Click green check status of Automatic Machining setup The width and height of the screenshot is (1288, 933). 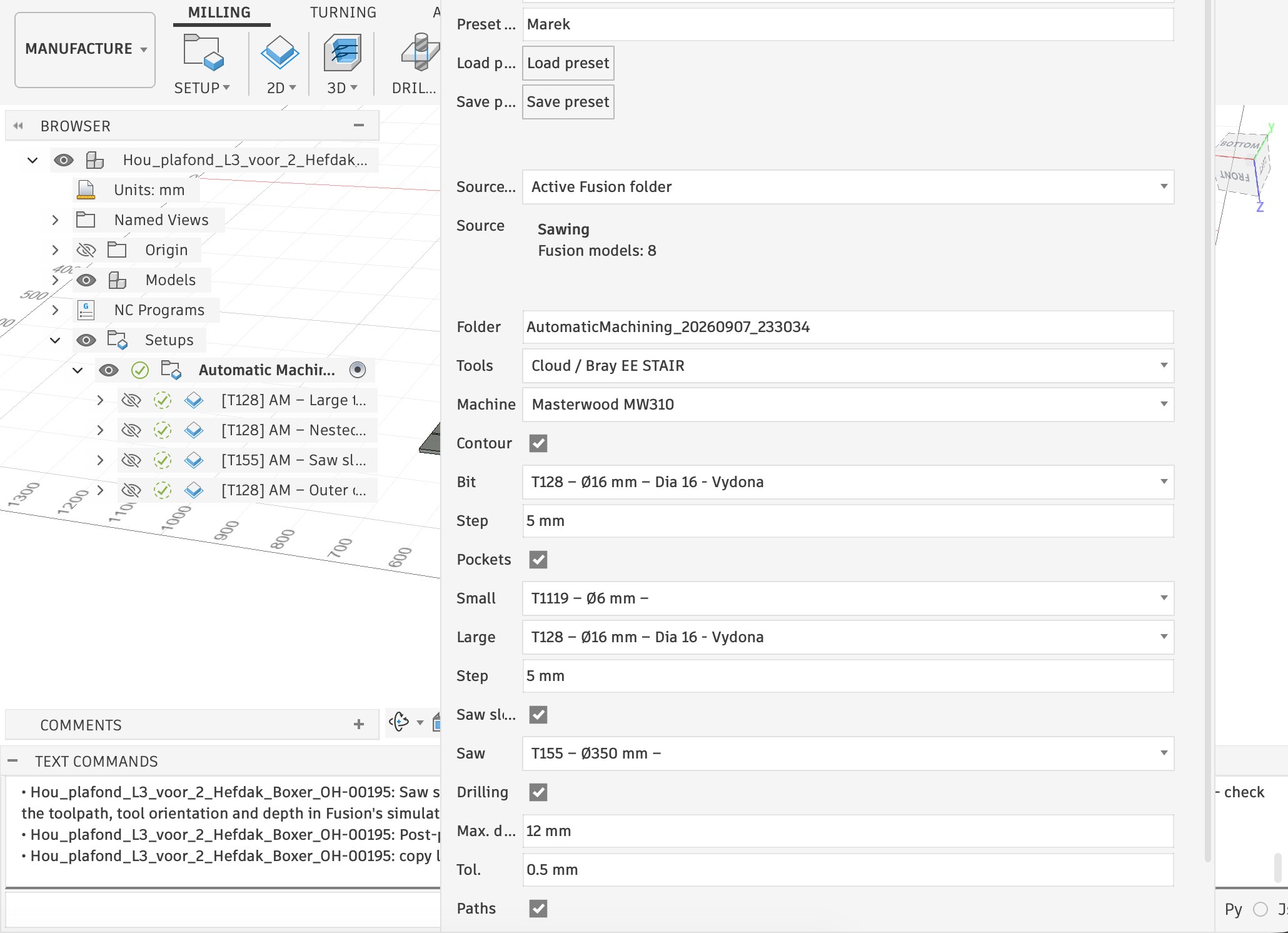coord(140,370)
